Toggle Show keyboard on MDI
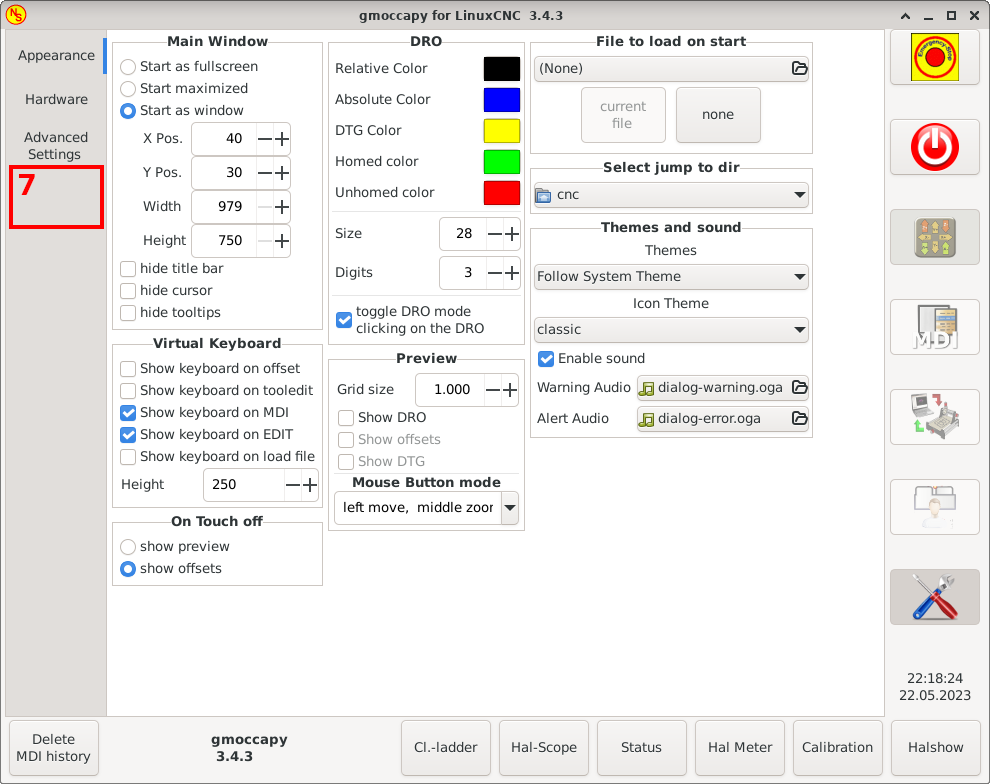This screenshot has height=784, width=990. tap(128, 413)
